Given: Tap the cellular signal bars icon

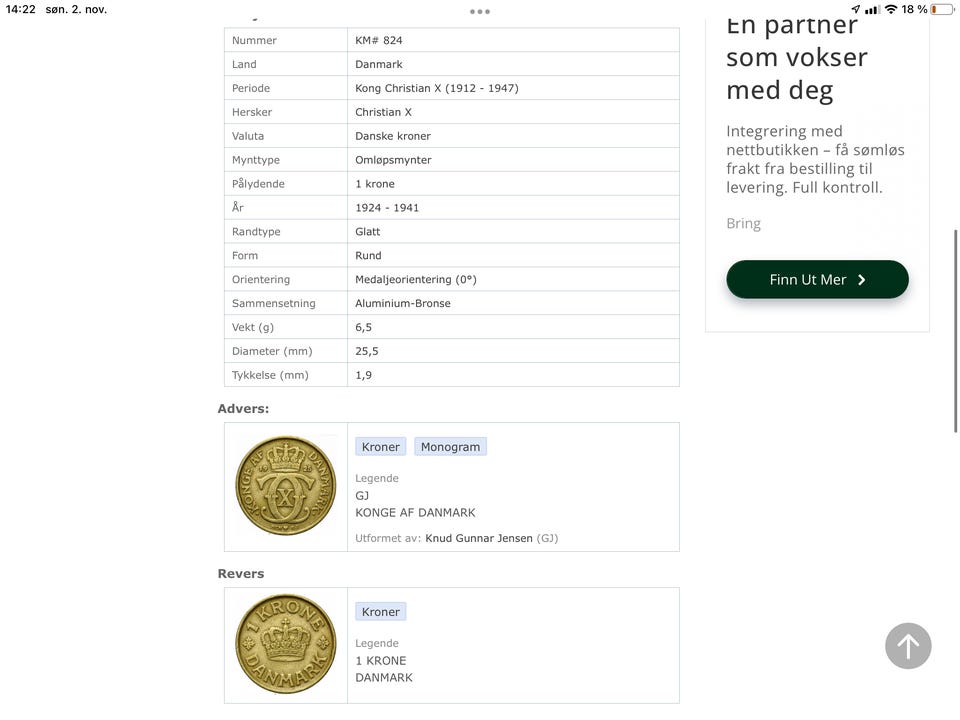Looking at the screenshot, I should 872,9.
